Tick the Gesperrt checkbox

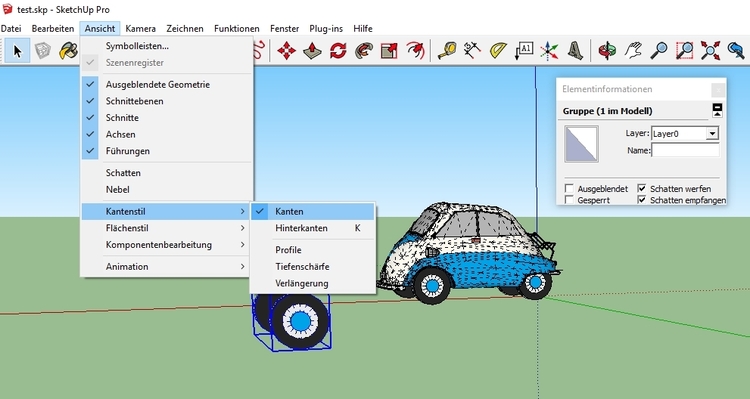[569, 200]
